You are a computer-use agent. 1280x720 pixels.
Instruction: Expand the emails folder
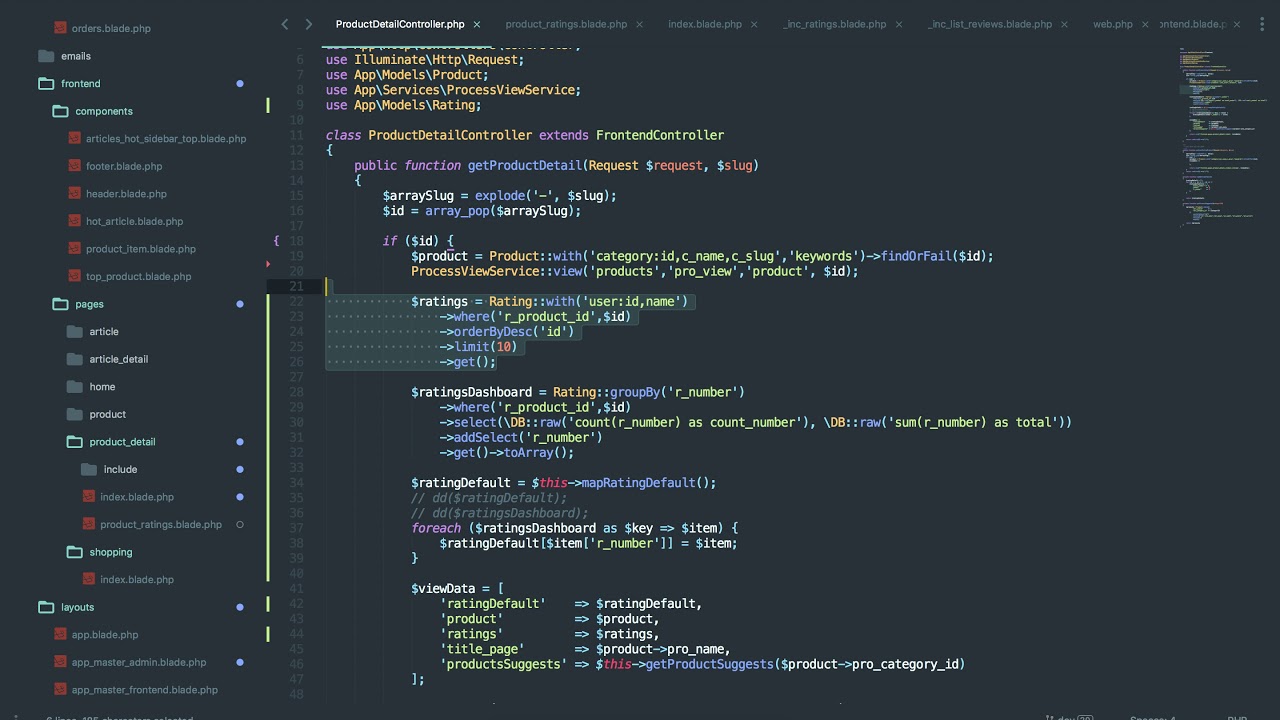point(45,56)
